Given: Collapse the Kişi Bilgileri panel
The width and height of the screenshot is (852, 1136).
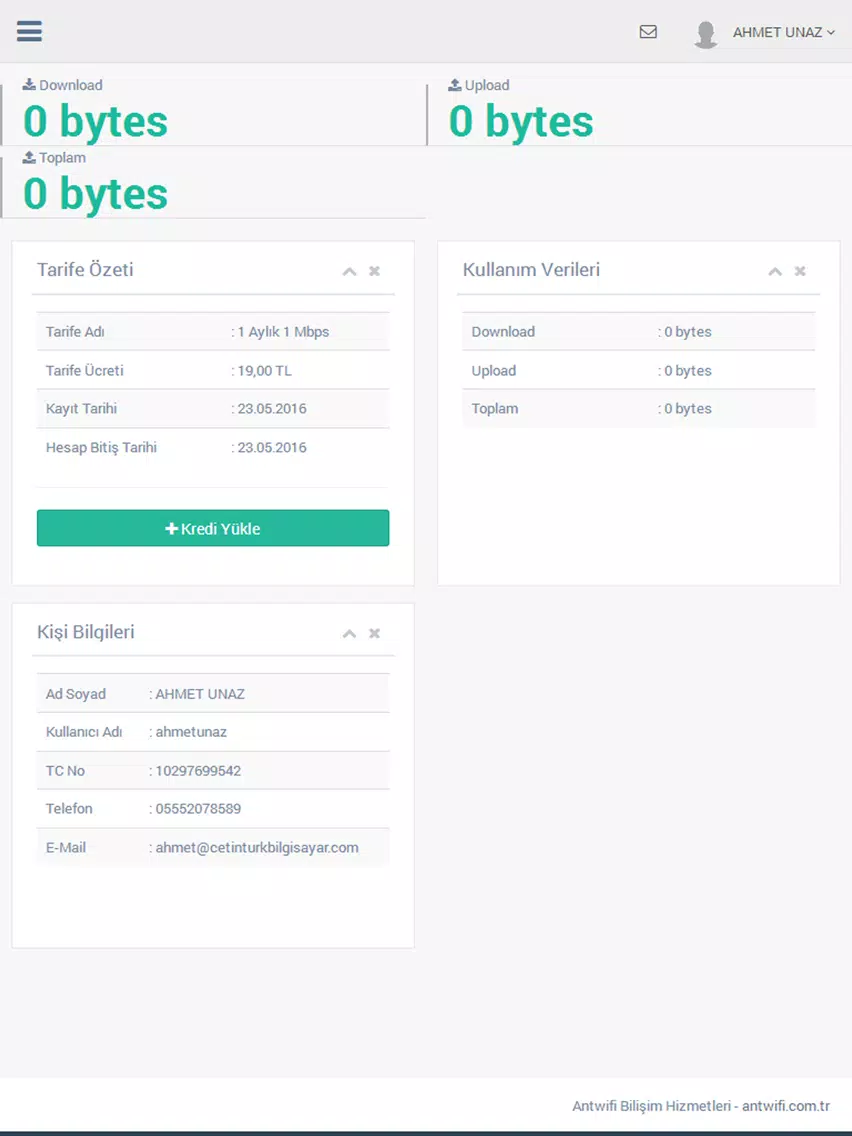Looking at the screenshot, I should [349, 633].
